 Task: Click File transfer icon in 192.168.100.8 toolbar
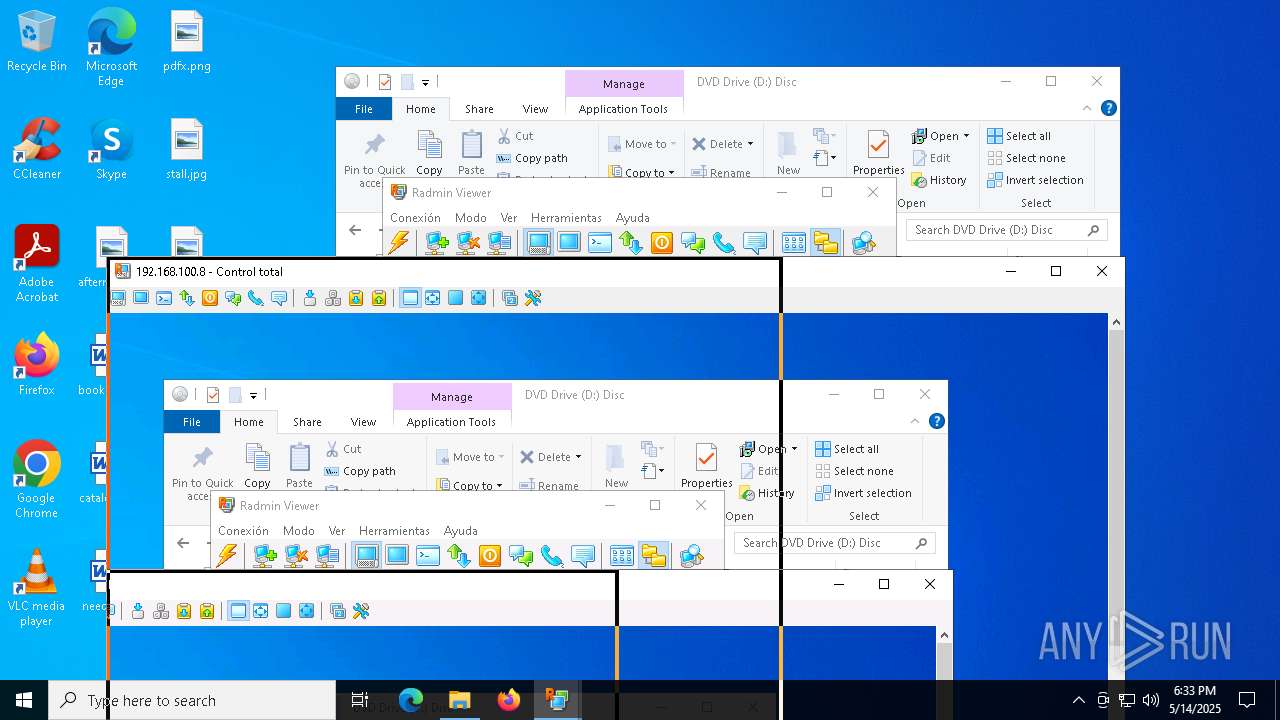point(187,298)
